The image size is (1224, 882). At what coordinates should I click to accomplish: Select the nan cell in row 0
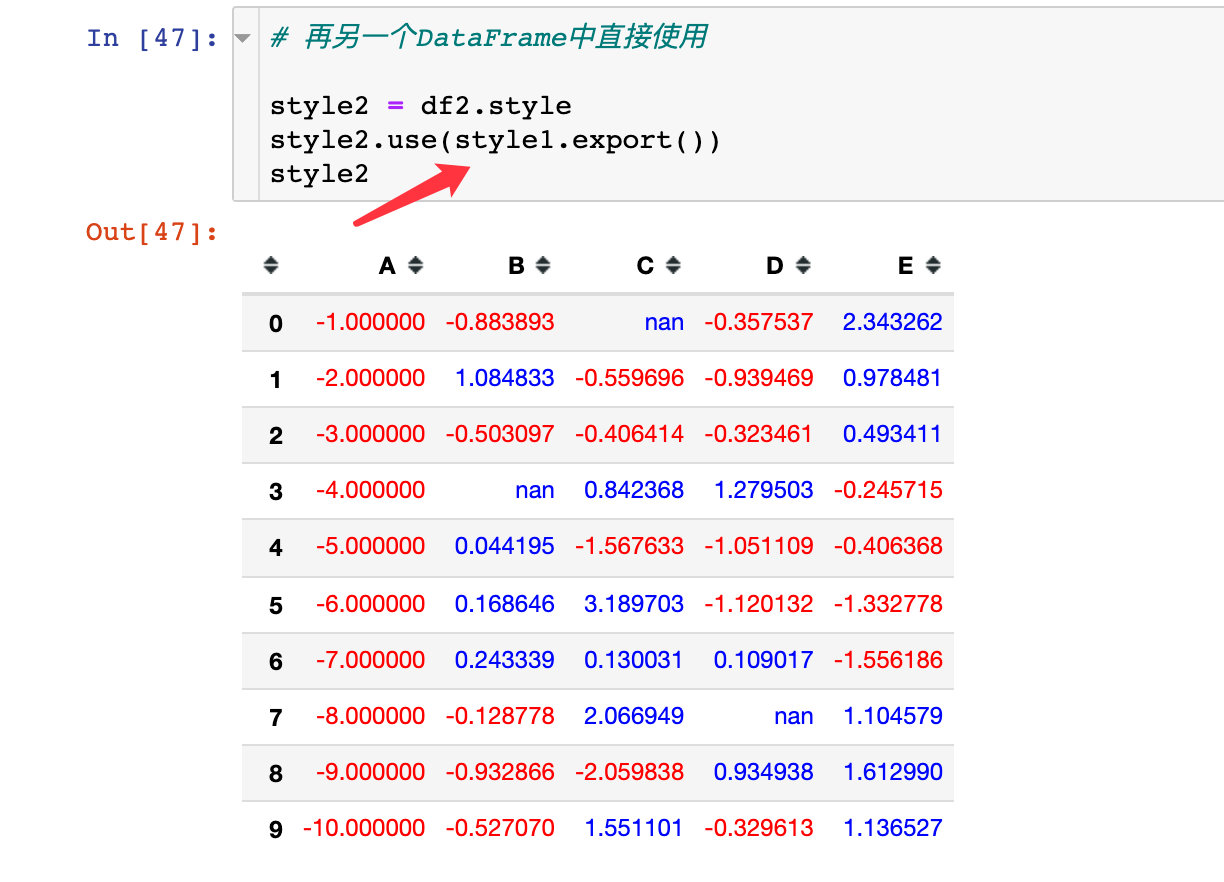664,322
